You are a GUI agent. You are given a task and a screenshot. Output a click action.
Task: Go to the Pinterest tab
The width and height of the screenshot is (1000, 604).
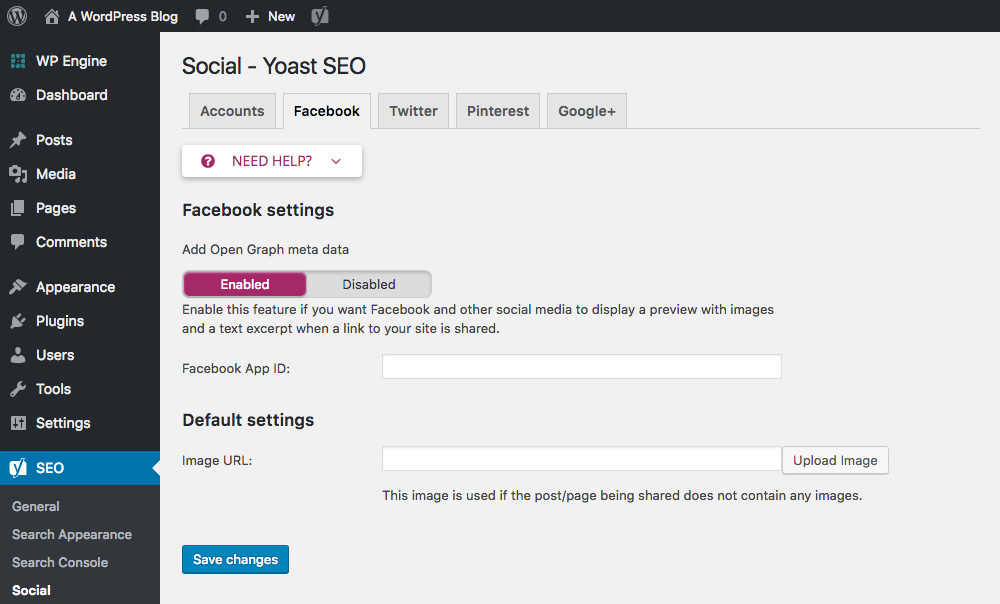pos(498,111)
